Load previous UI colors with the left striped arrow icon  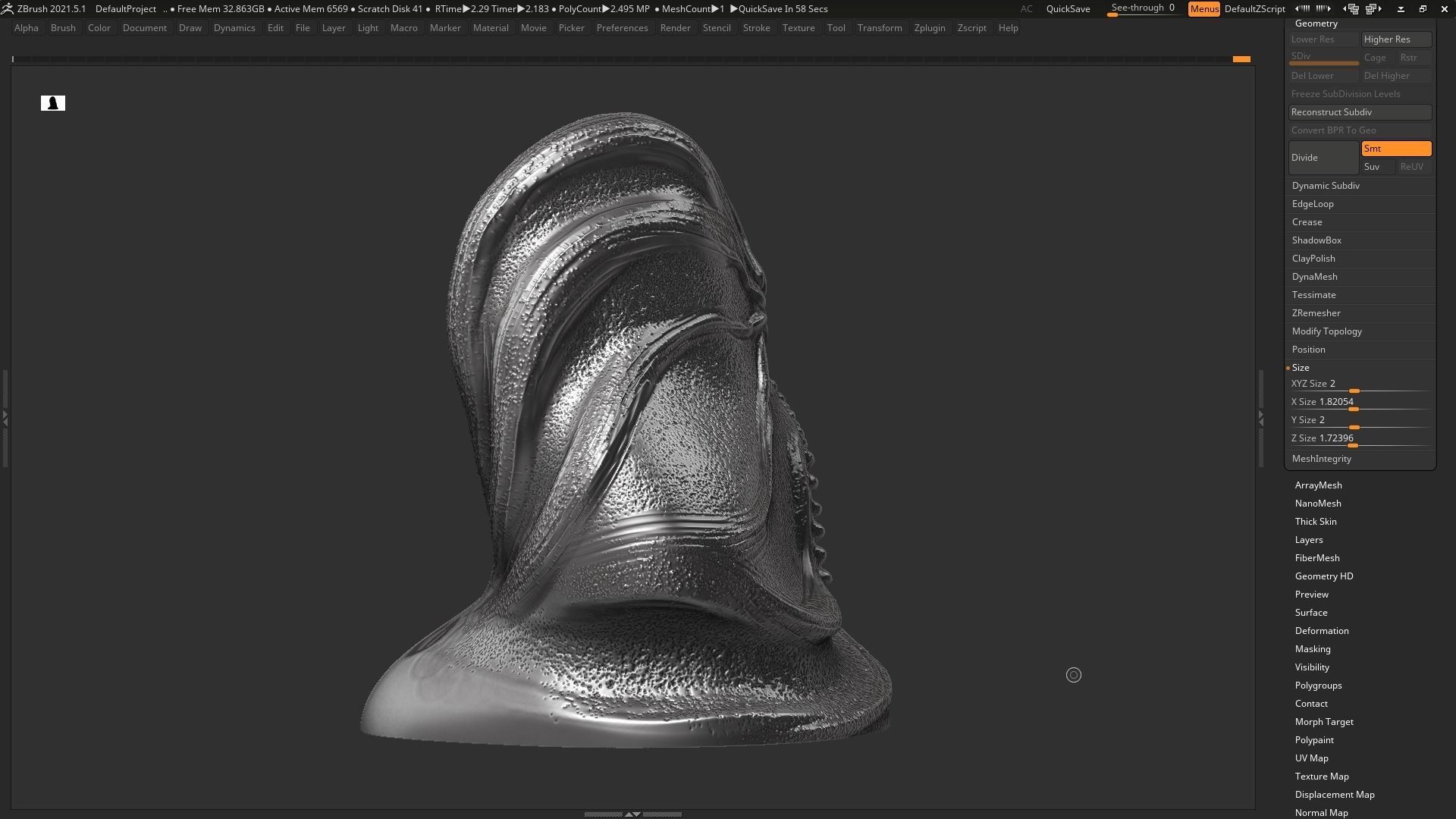click(1302, 9)
